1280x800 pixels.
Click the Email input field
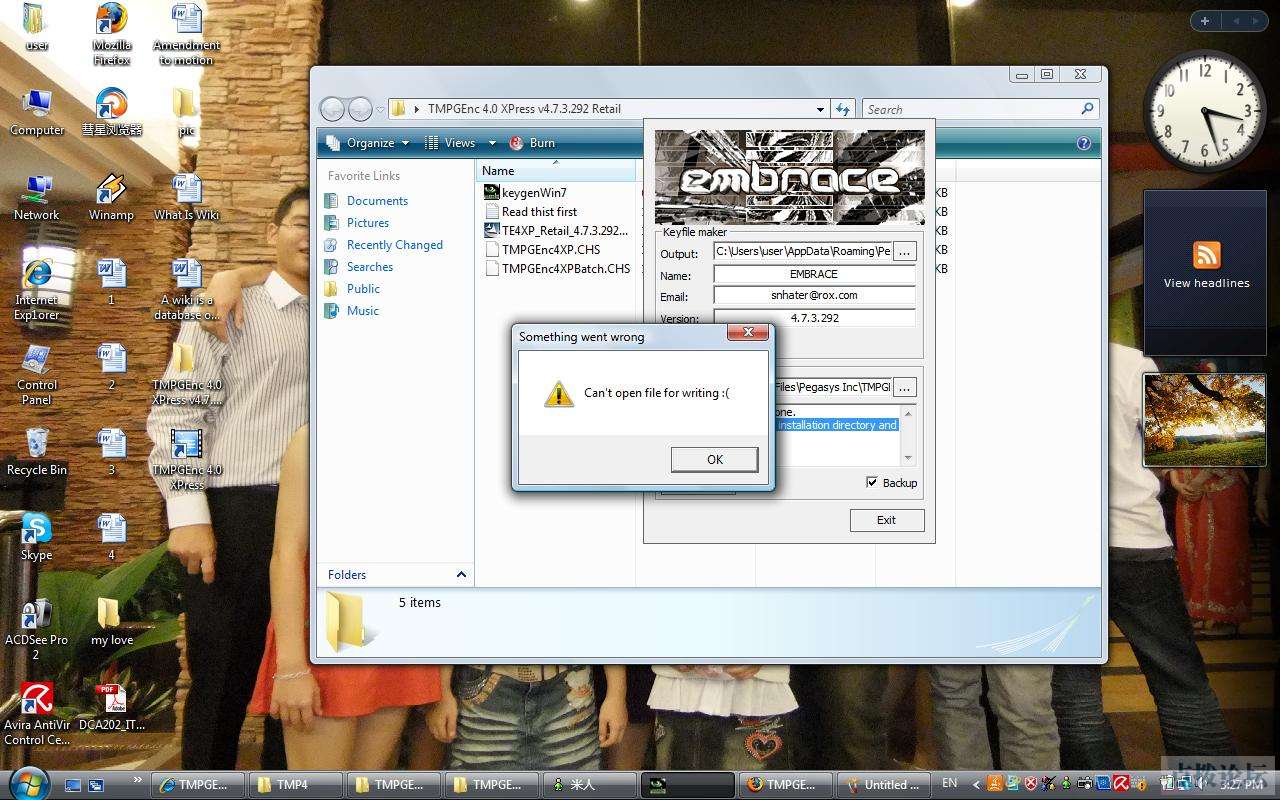tap(814, 295)
